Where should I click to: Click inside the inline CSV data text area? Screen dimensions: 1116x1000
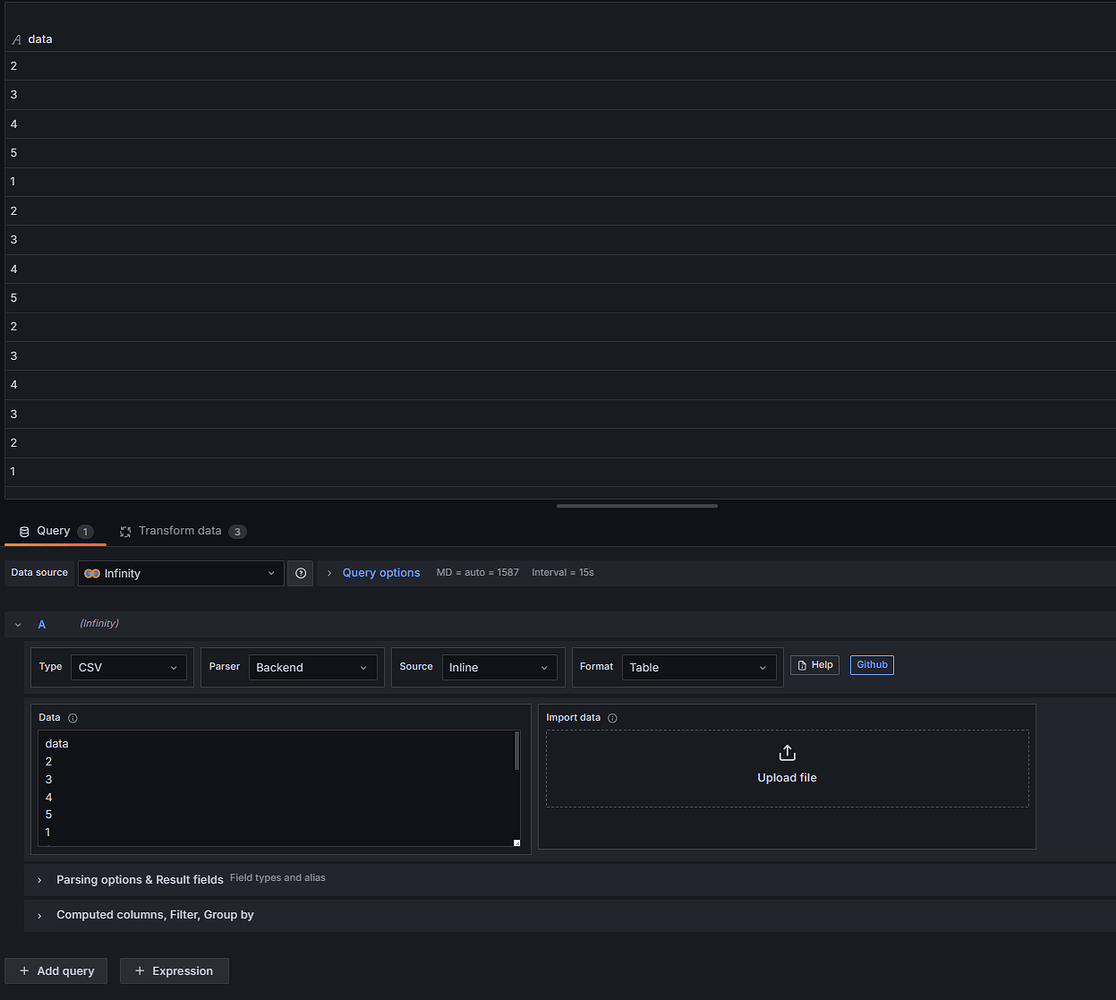pyautogui.click(x=270, y=790)
